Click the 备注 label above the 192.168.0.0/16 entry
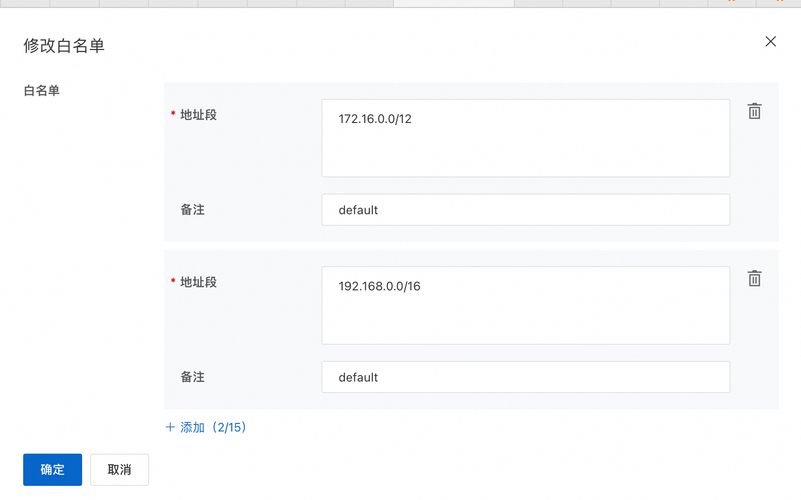 [193, 209]
